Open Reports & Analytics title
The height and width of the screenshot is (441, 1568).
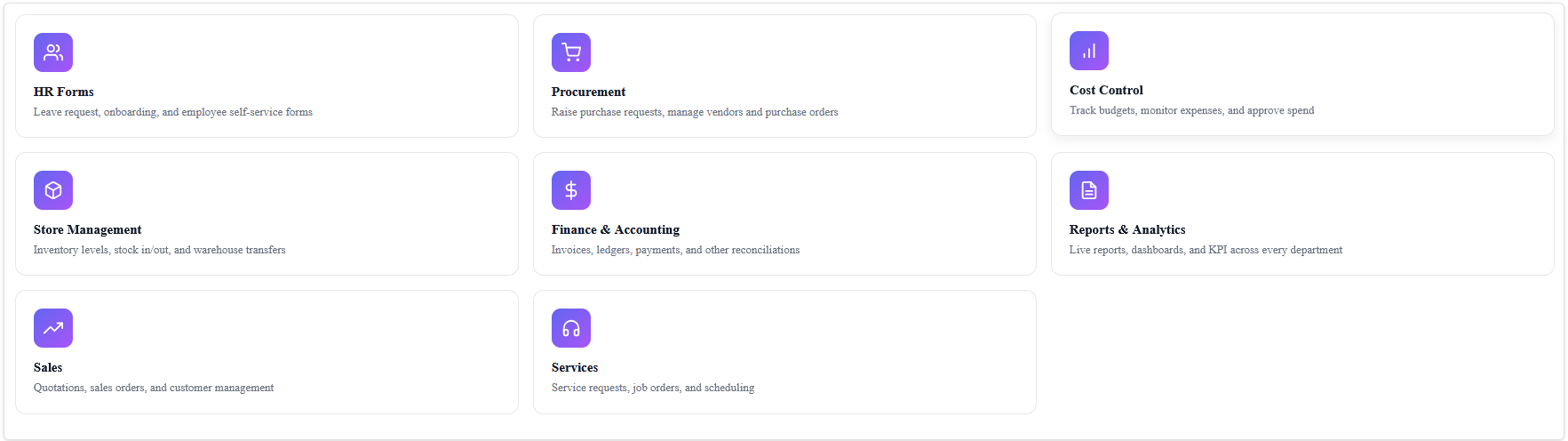(1127, 229)
